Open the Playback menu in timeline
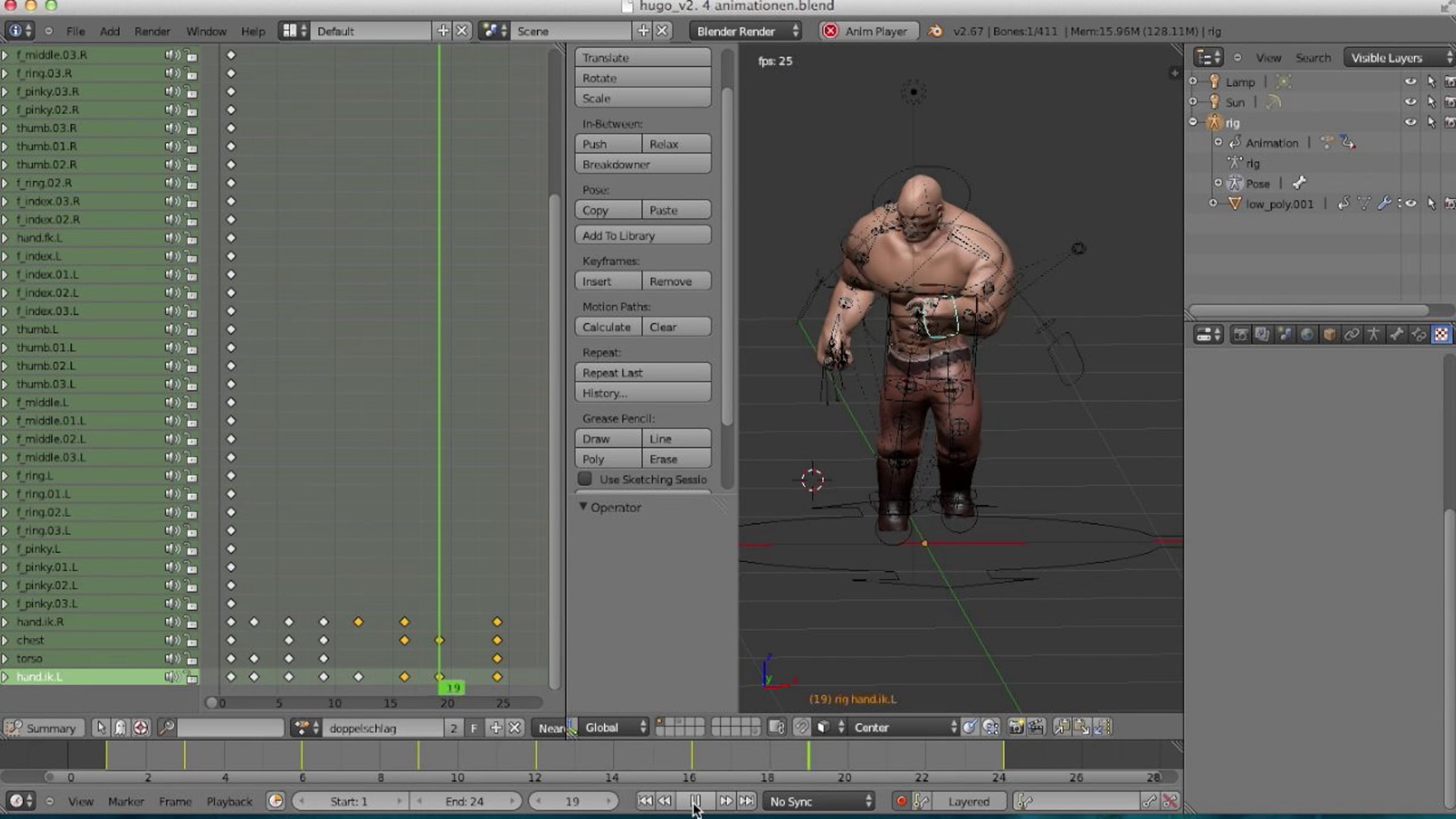 pos(229,801)
